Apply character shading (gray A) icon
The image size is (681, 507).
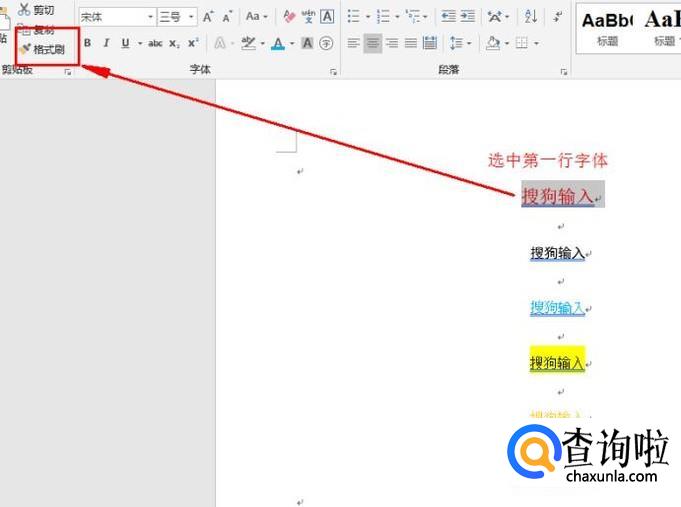307,43
